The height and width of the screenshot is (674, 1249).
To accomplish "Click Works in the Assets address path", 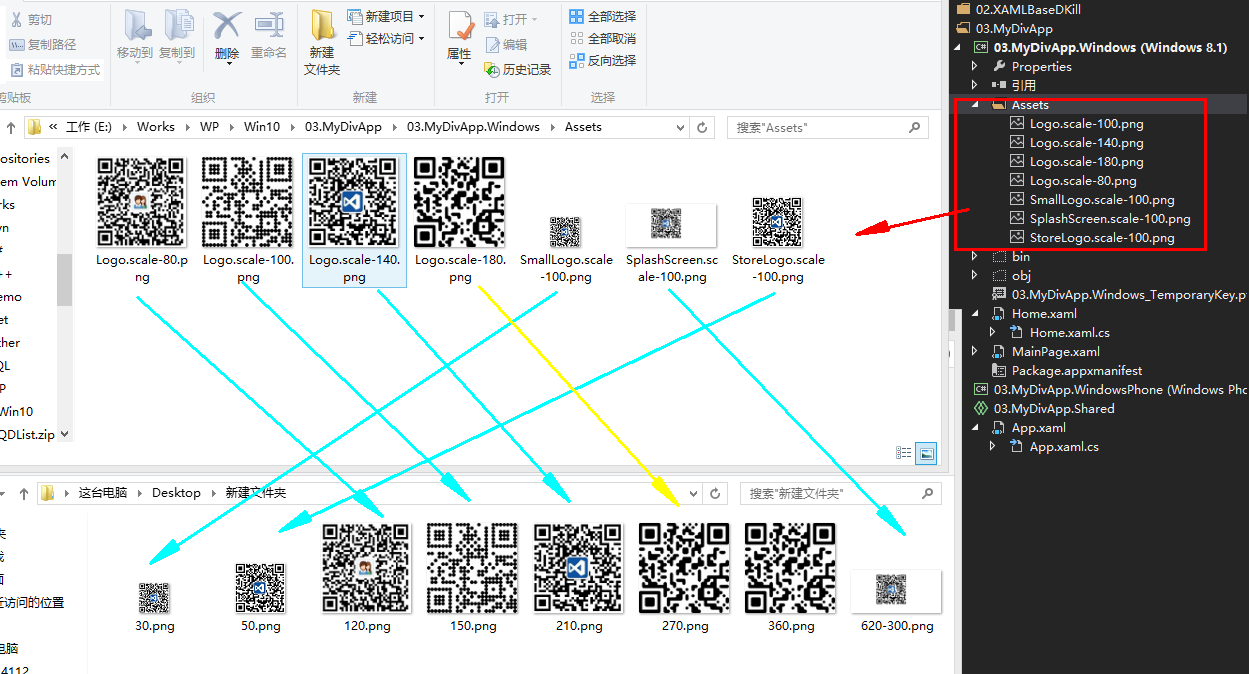I will (156, 128).
